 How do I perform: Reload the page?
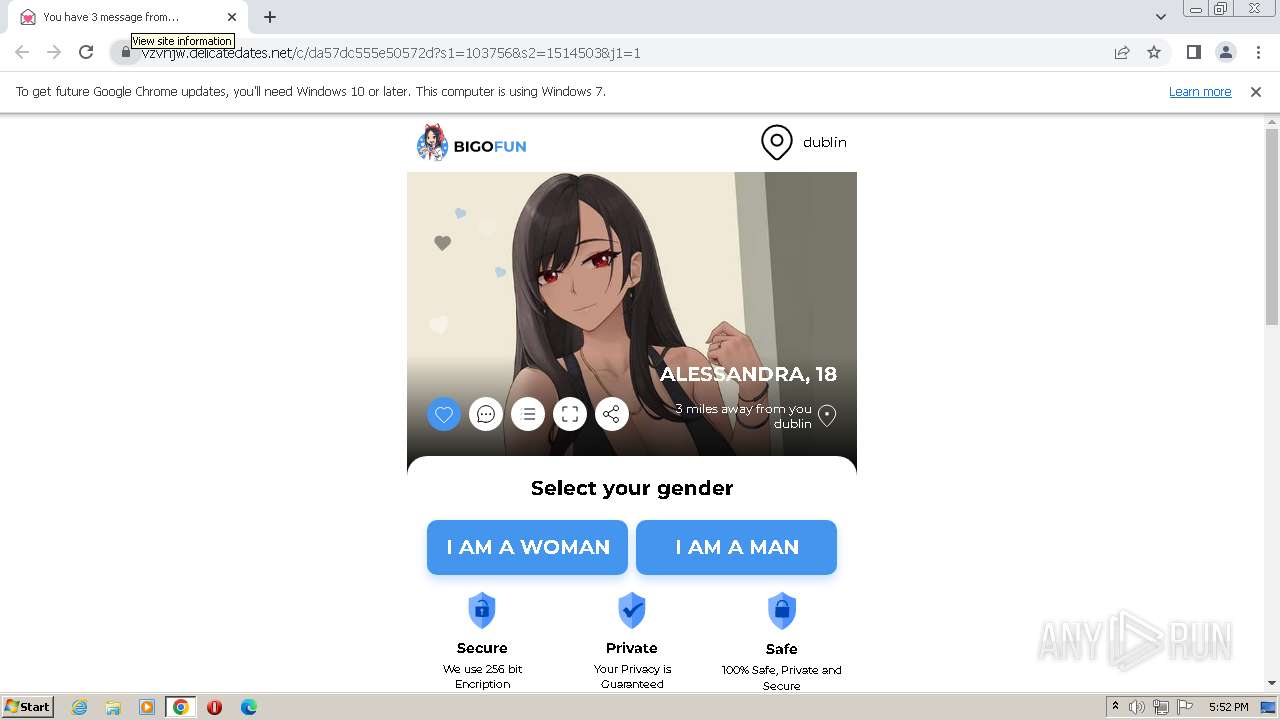coord(86,52)
